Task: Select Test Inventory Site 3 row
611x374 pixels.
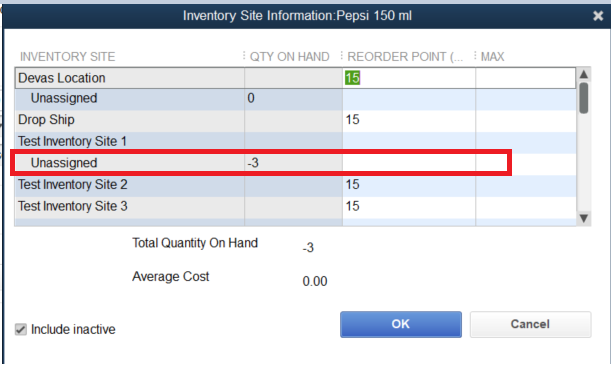Action: pyautogui.click(x=295, y=206)
